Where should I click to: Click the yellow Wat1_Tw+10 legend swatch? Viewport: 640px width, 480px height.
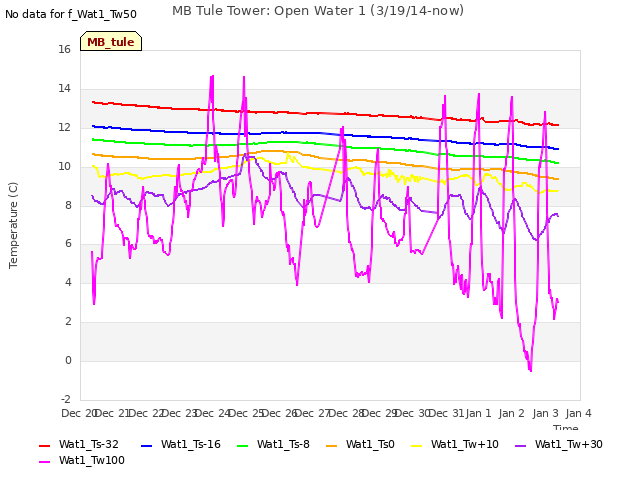416,445
